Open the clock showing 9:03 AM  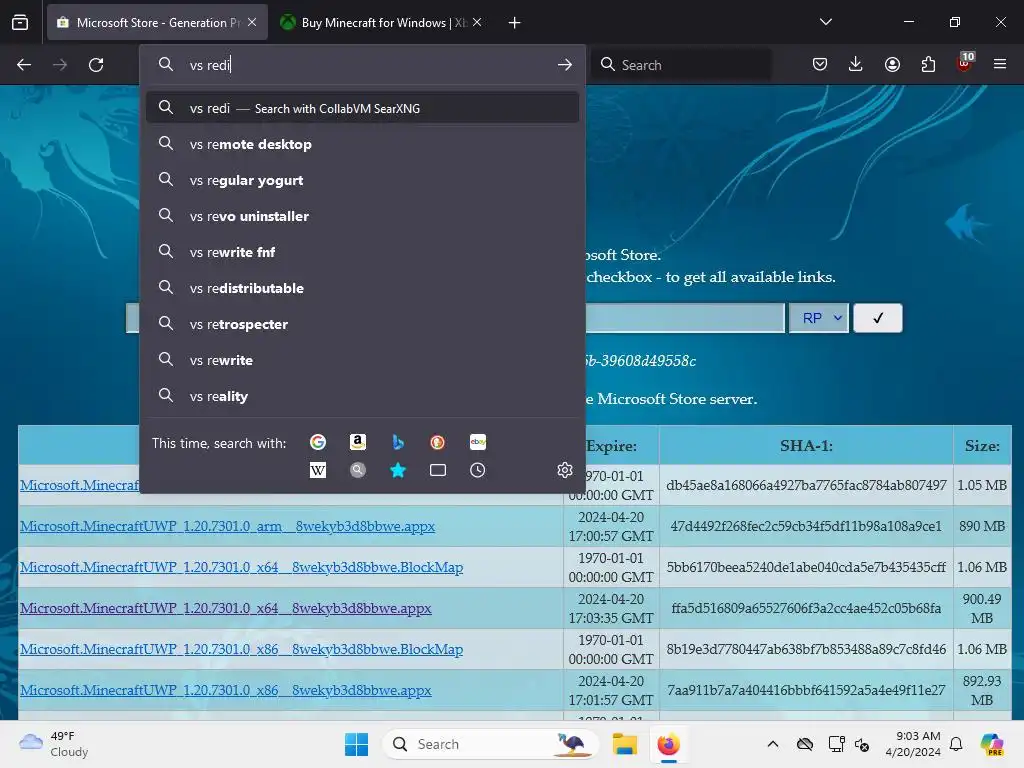913,744
